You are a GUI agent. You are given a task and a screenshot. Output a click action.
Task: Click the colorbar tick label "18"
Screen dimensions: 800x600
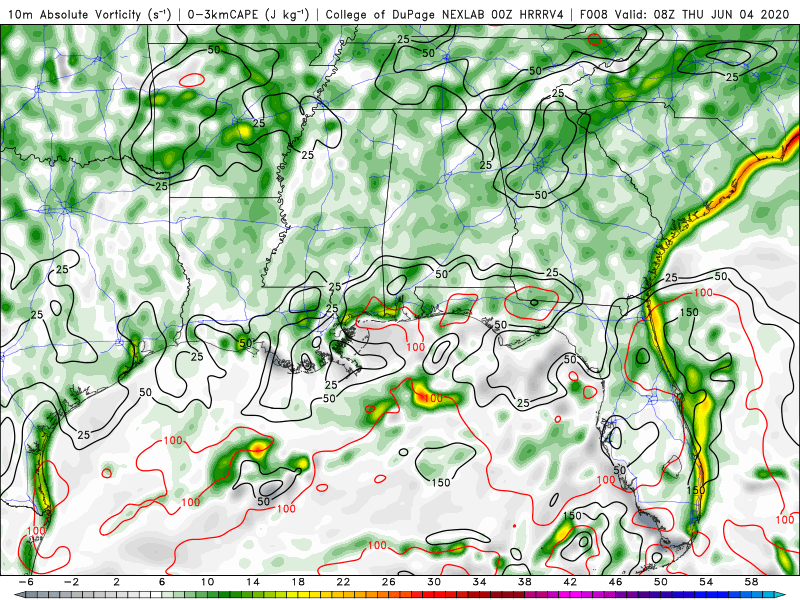[298, 582]
